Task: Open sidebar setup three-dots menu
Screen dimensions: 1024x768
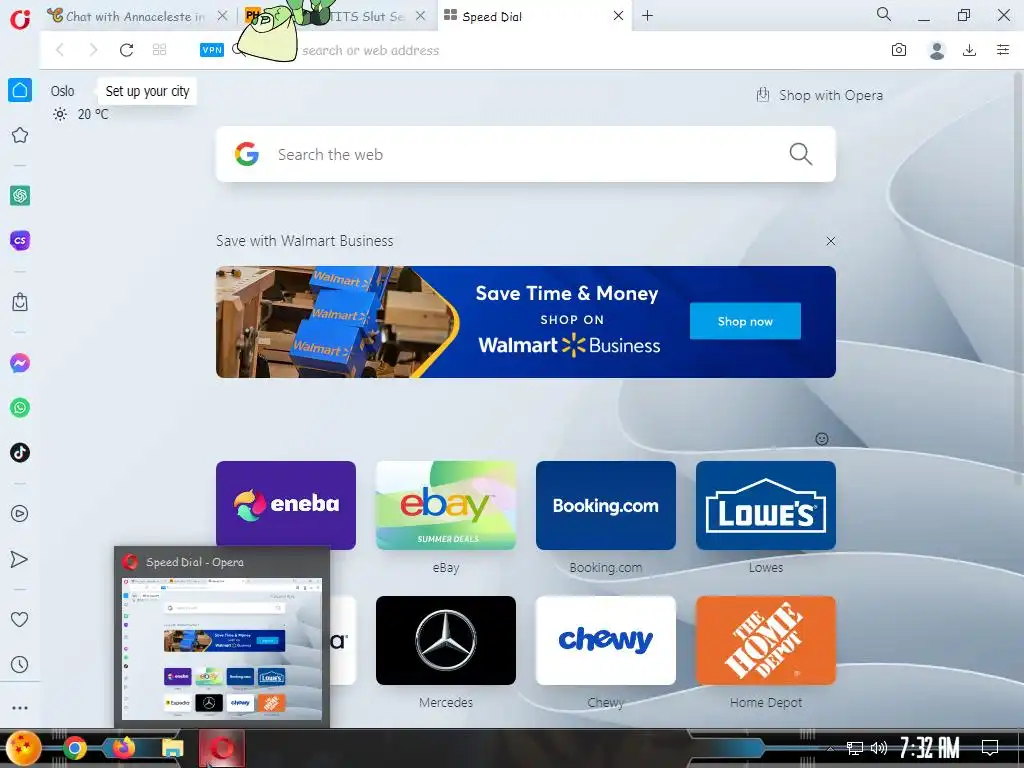Action: point(20,708)
